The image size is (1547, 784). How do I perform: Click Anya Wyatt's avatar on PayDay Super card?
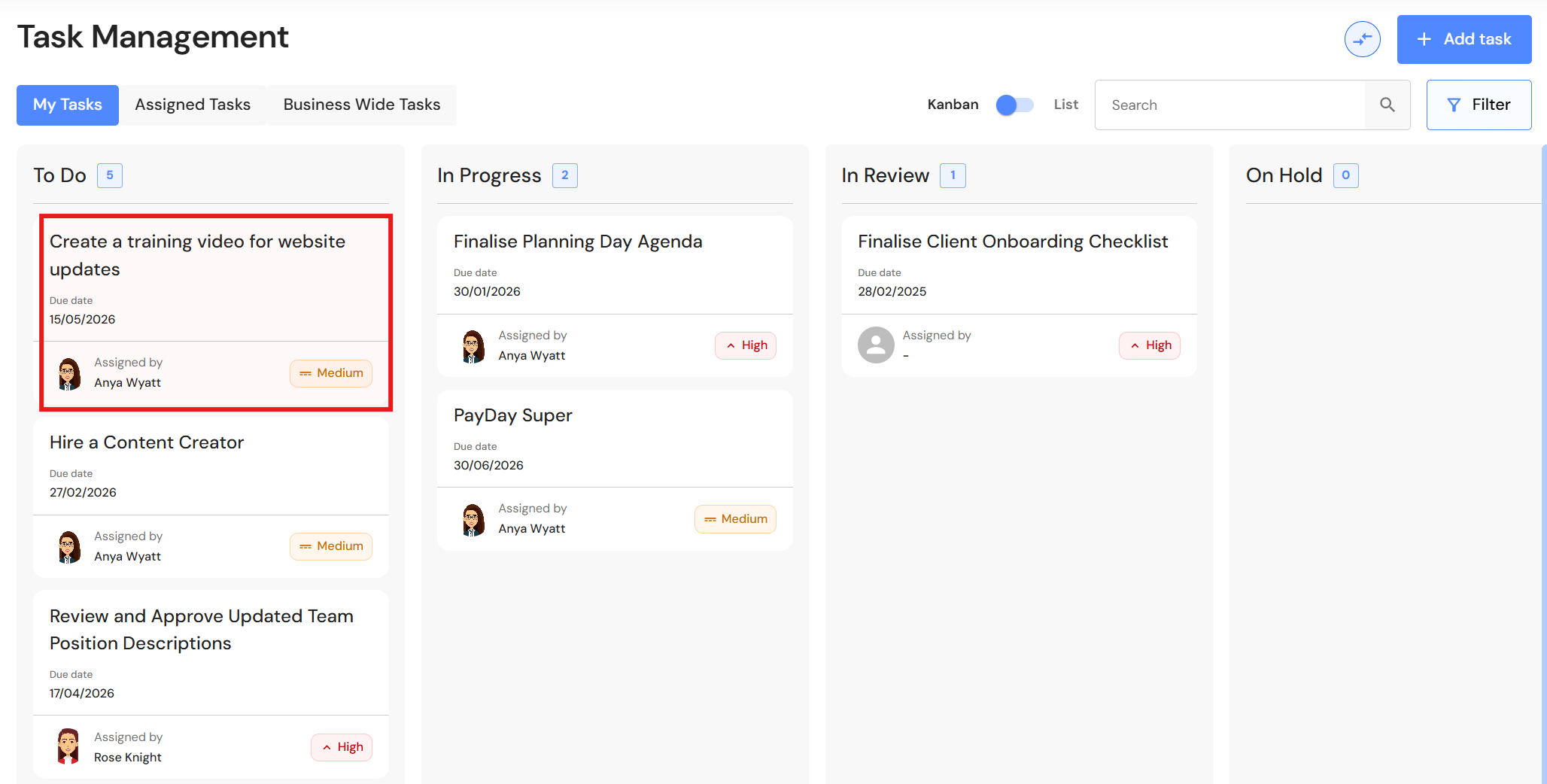coord(473,519)
